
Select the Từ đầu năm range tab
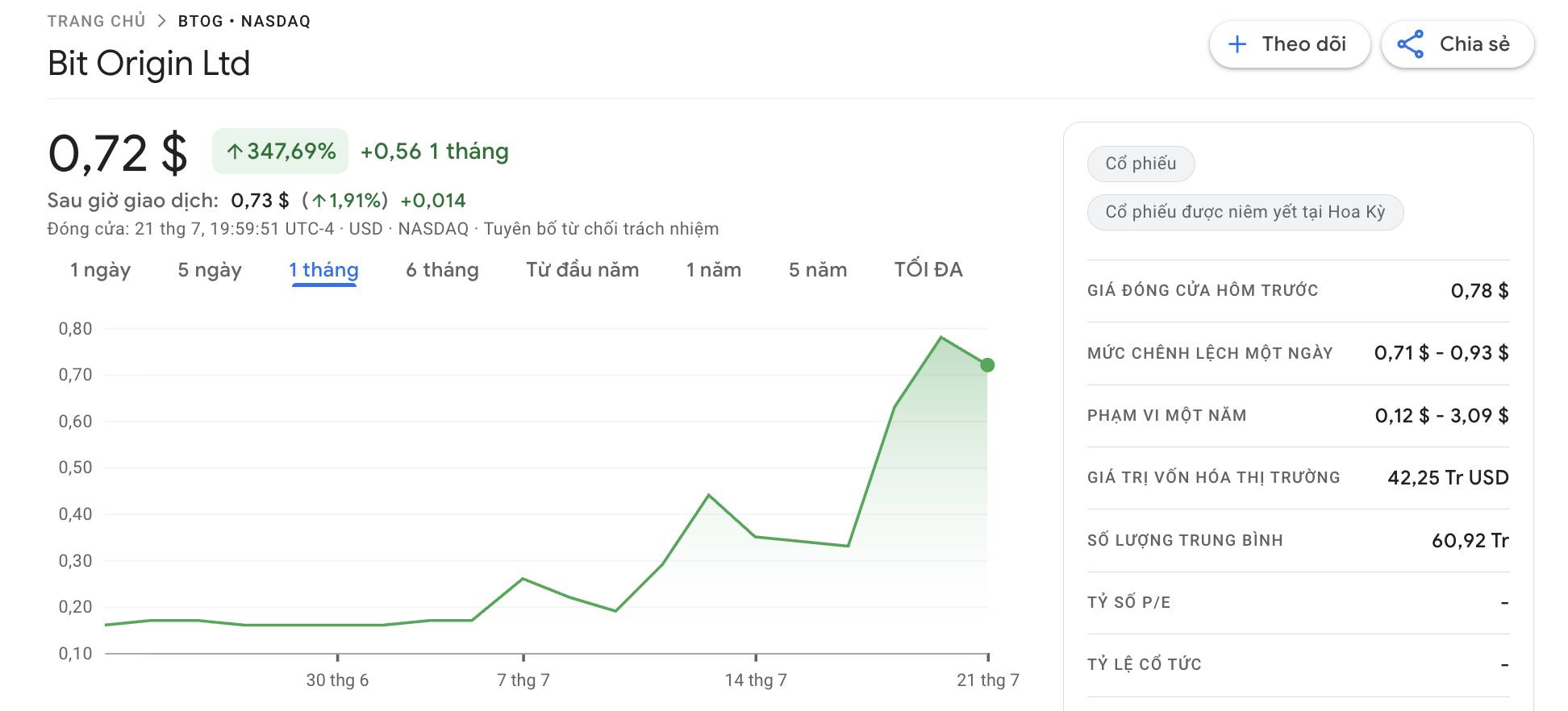pyautogui.click(x=582, y=270)
